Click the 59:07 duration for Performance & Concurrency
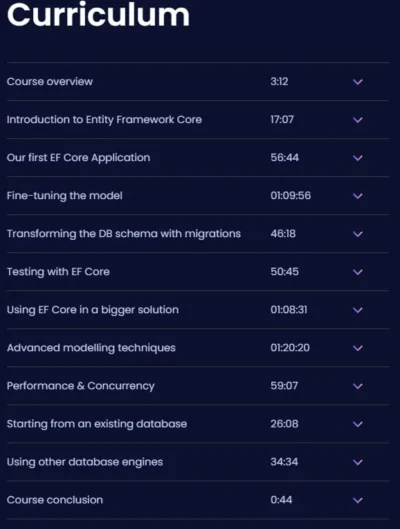Viewport: 400px width, 529px height. coord(284,386)
